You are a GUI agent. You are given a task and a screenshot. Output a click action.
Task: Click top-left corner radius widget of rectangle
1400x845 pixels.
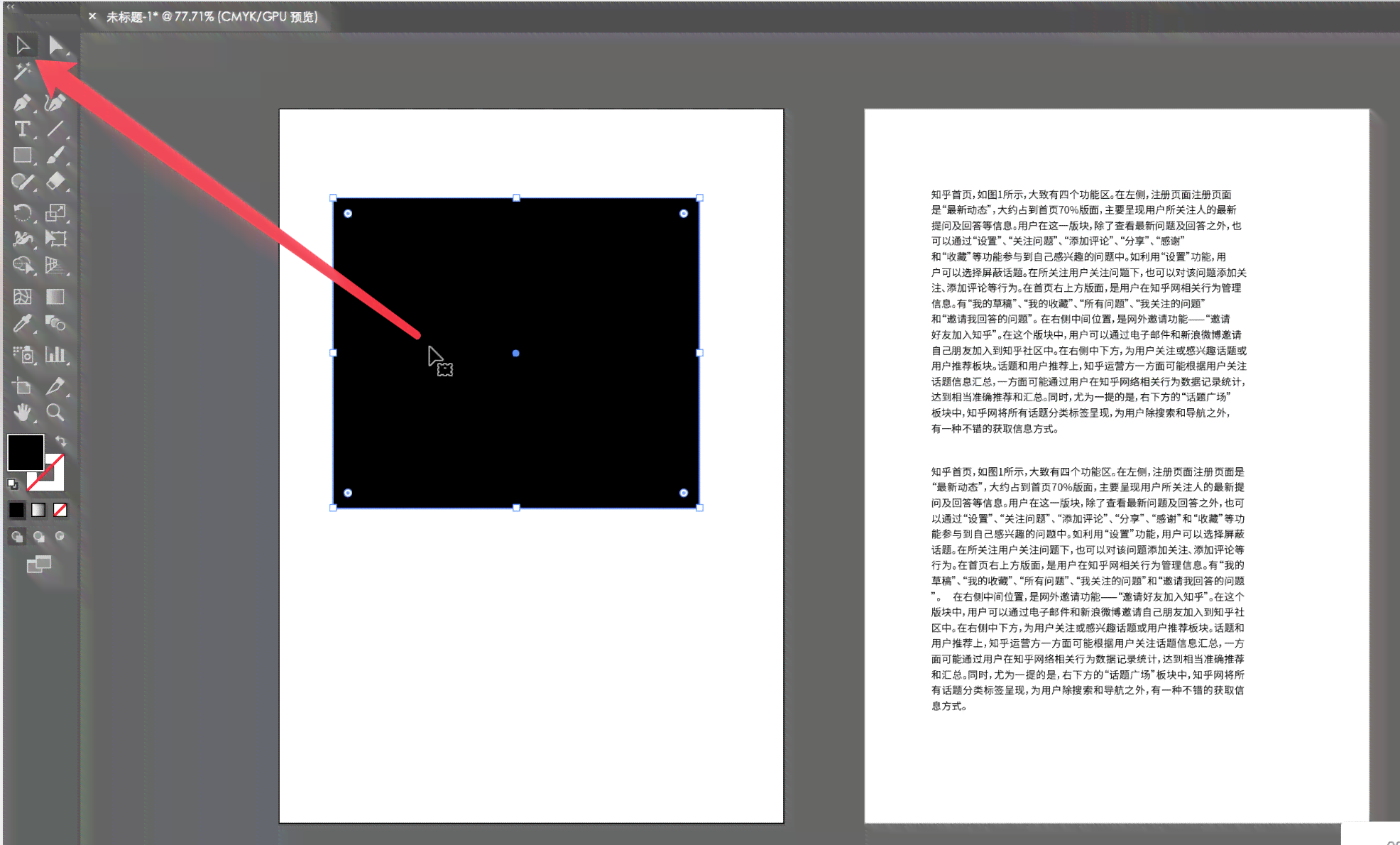[x=348, y=213]
